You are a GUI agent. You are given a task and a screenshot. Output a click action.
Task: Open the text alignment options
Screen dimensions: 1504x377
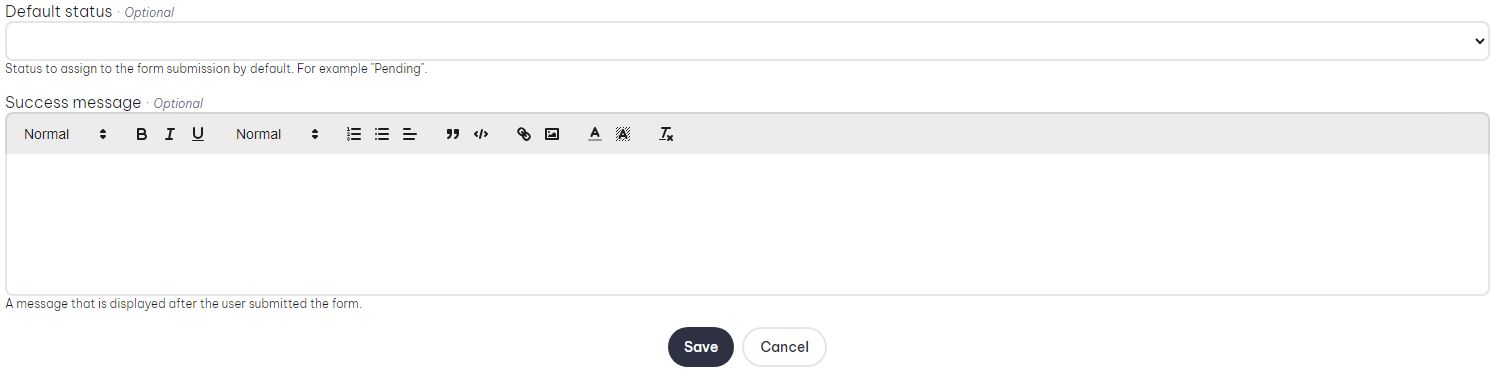pos(410,134)
